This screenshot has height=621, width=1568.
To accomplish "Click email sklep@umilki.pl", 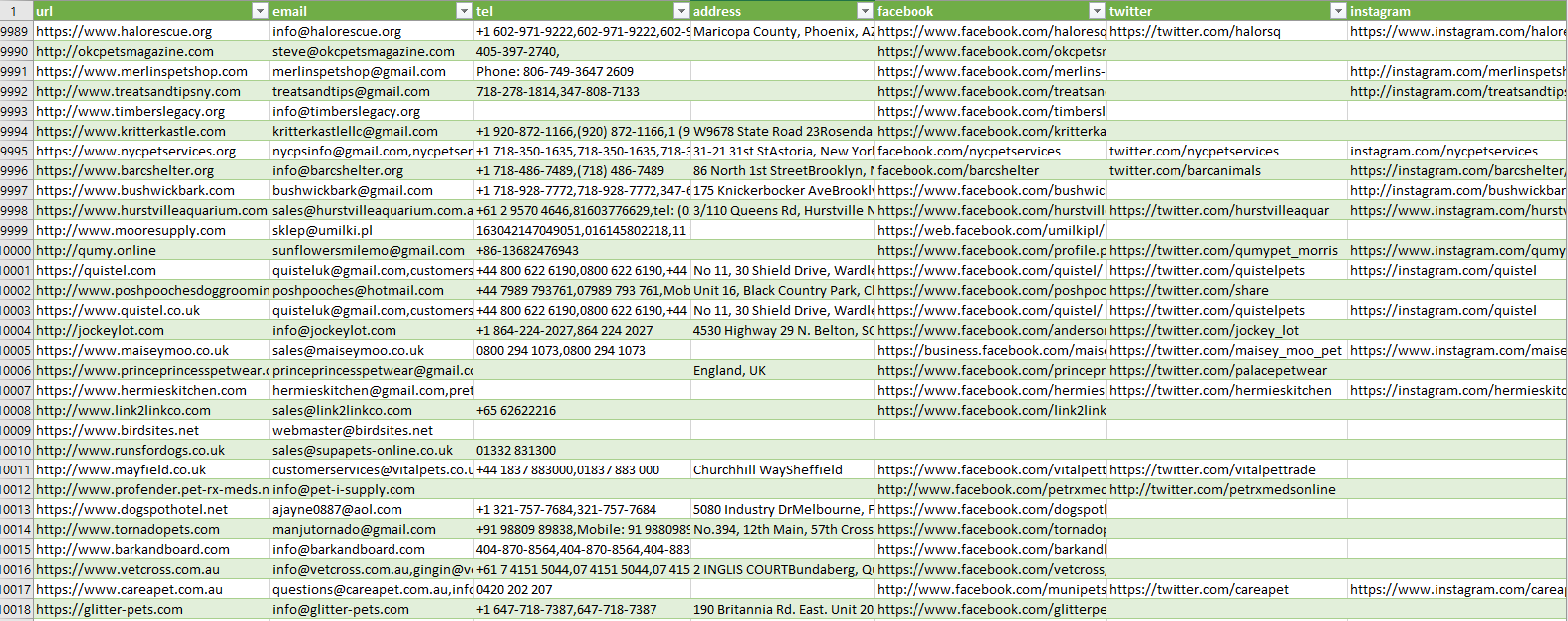I will (x=372, y=230).
